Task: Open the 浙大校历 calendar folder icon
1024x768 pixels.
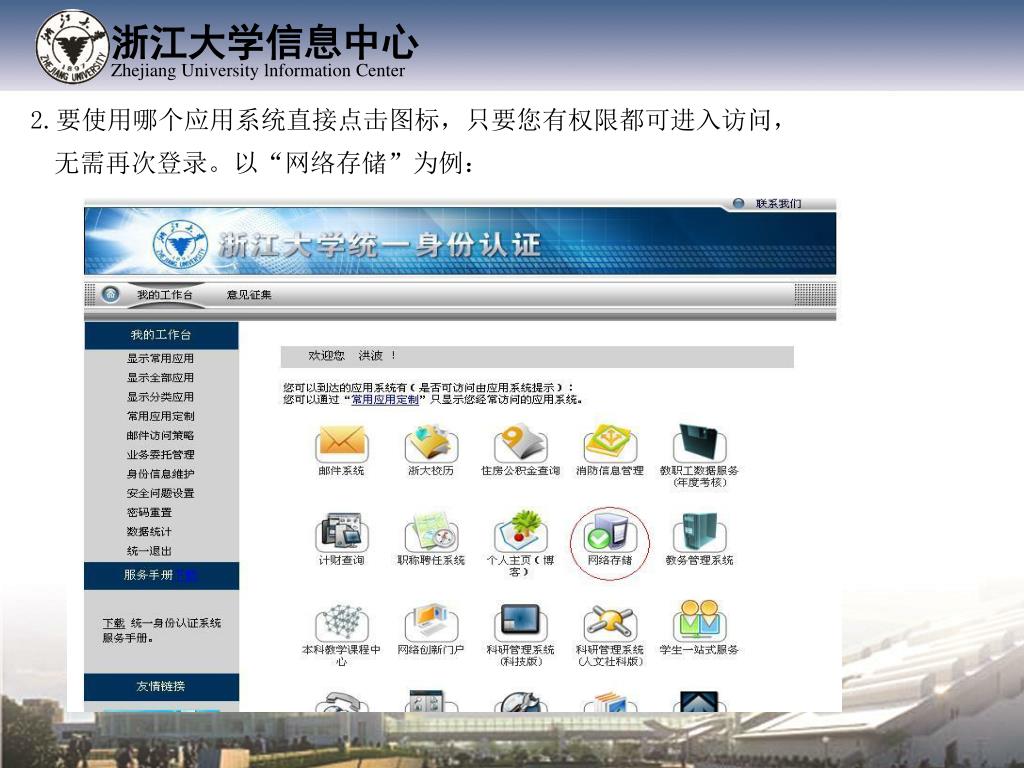Action: pyautogui.click(x=431, y=443)
